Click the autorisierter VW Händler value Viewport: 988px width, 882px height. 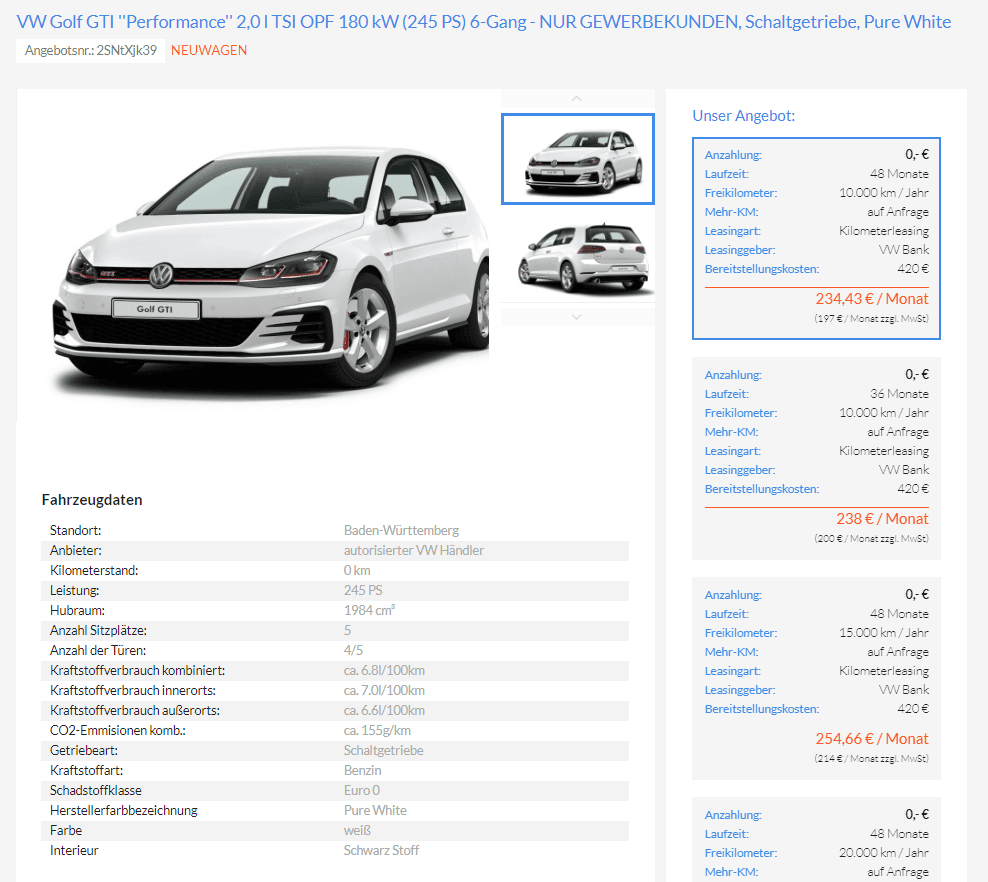pyautogui.click(x=414, y=551)
